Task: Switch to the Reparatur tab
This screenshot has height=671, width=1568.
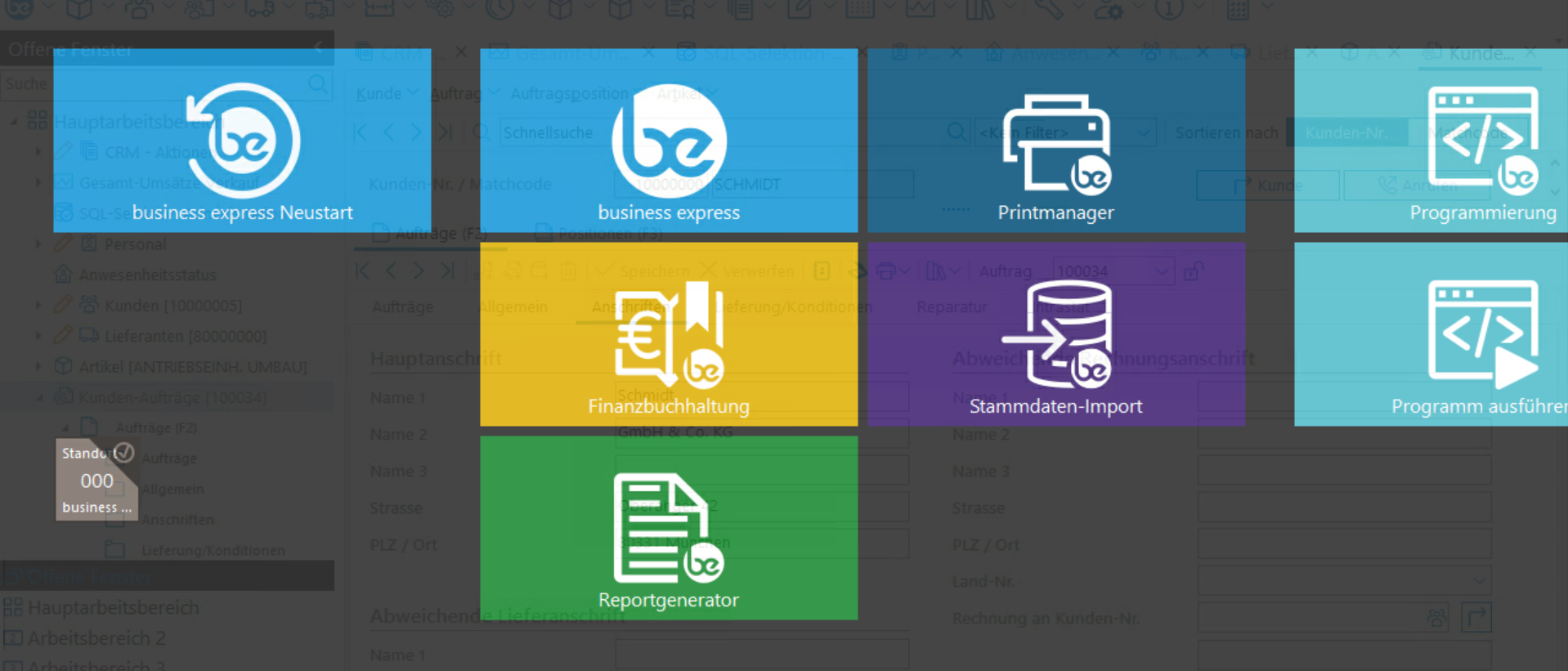Action: point(952,307)
